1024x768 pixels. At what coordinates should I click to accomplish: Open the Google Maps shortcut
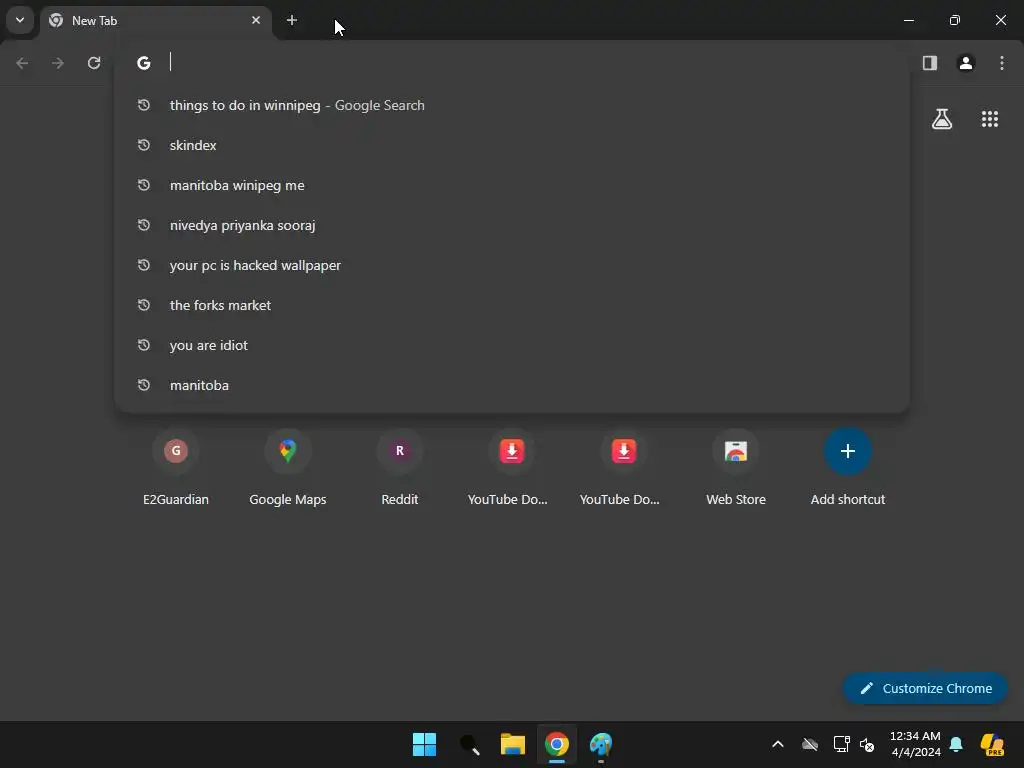point(287,468)
